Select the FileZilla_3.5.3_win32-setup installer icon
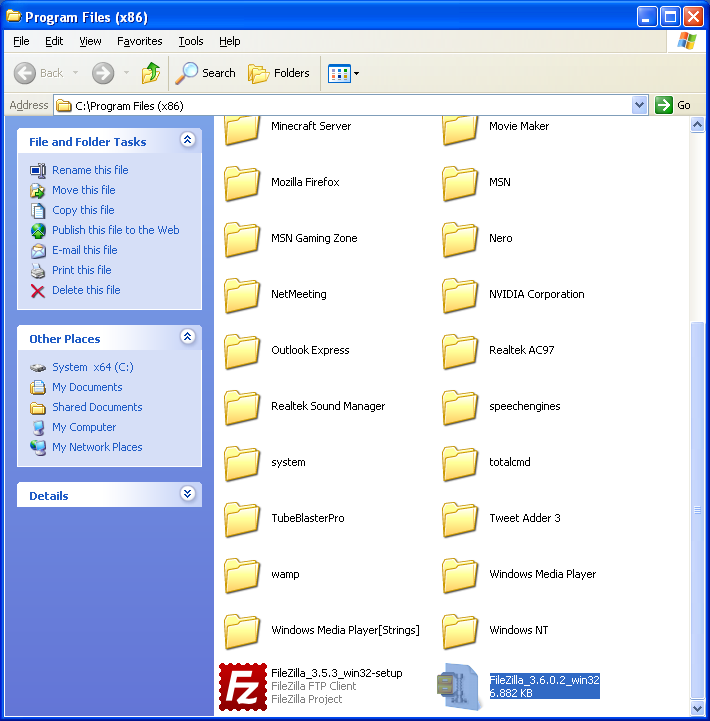Screen dimensions: 710x721 pyautogui.click(x=241, y=685)
